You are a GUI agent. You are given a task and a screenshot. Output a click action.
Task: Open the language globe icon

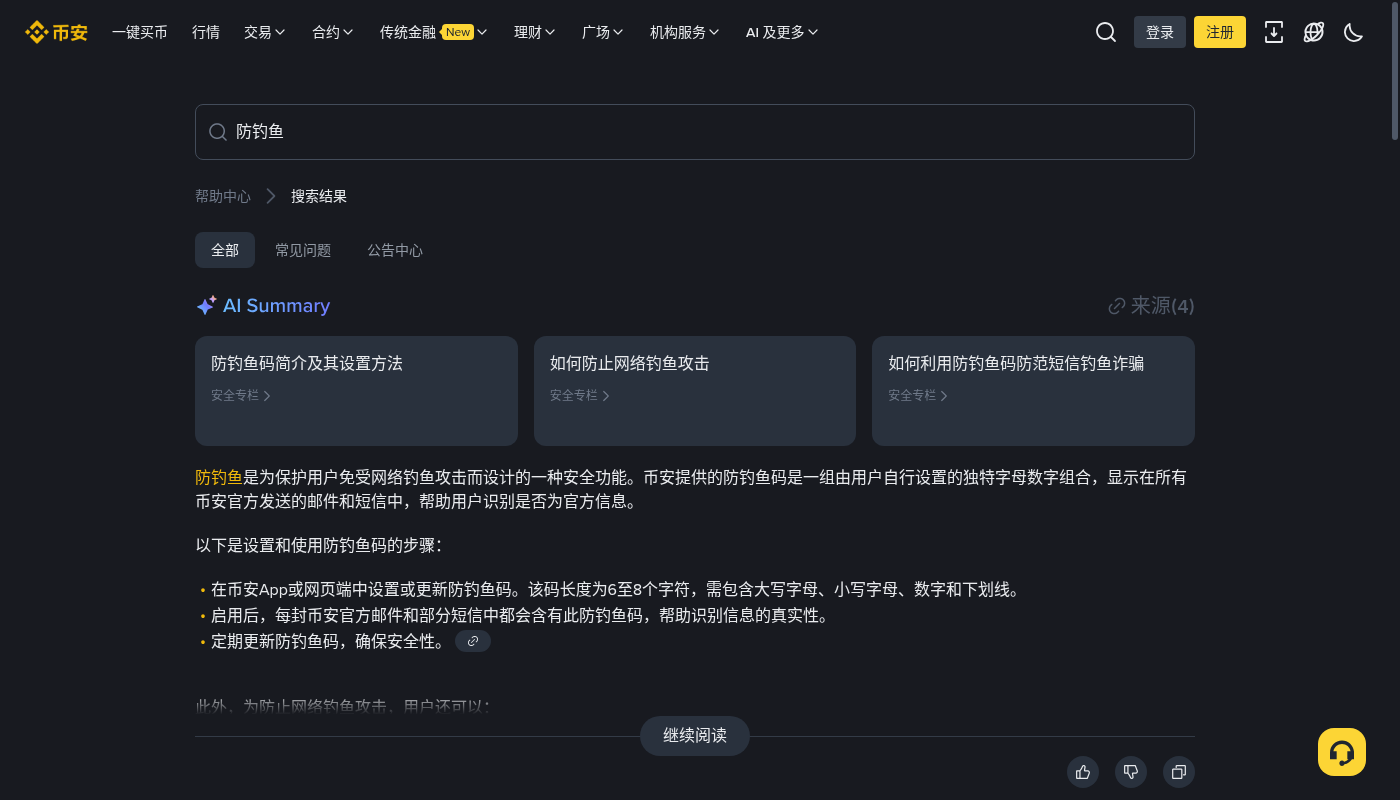tap(1314, 32)
